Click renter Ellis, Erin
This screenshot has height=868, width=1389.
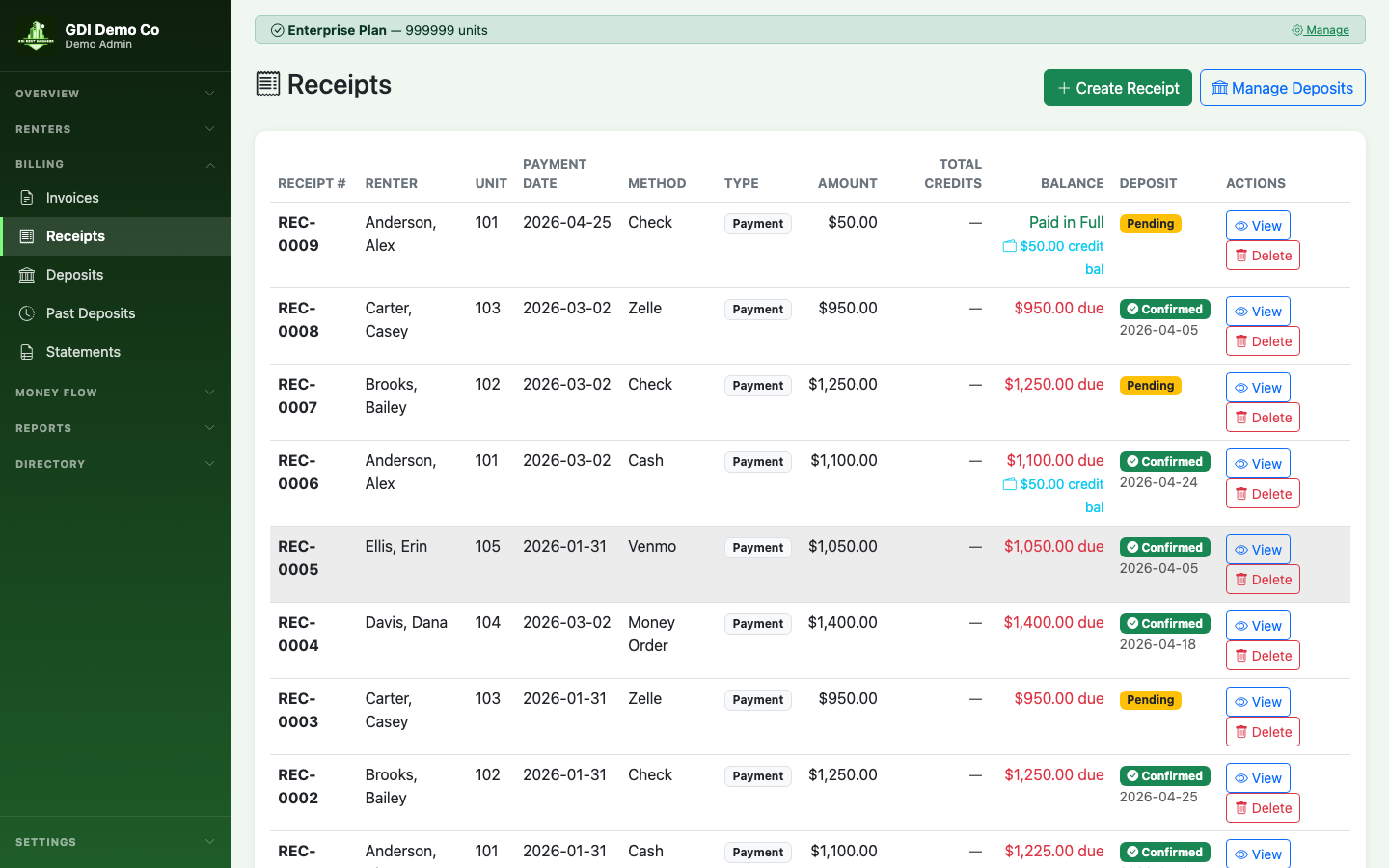point(395,546)
